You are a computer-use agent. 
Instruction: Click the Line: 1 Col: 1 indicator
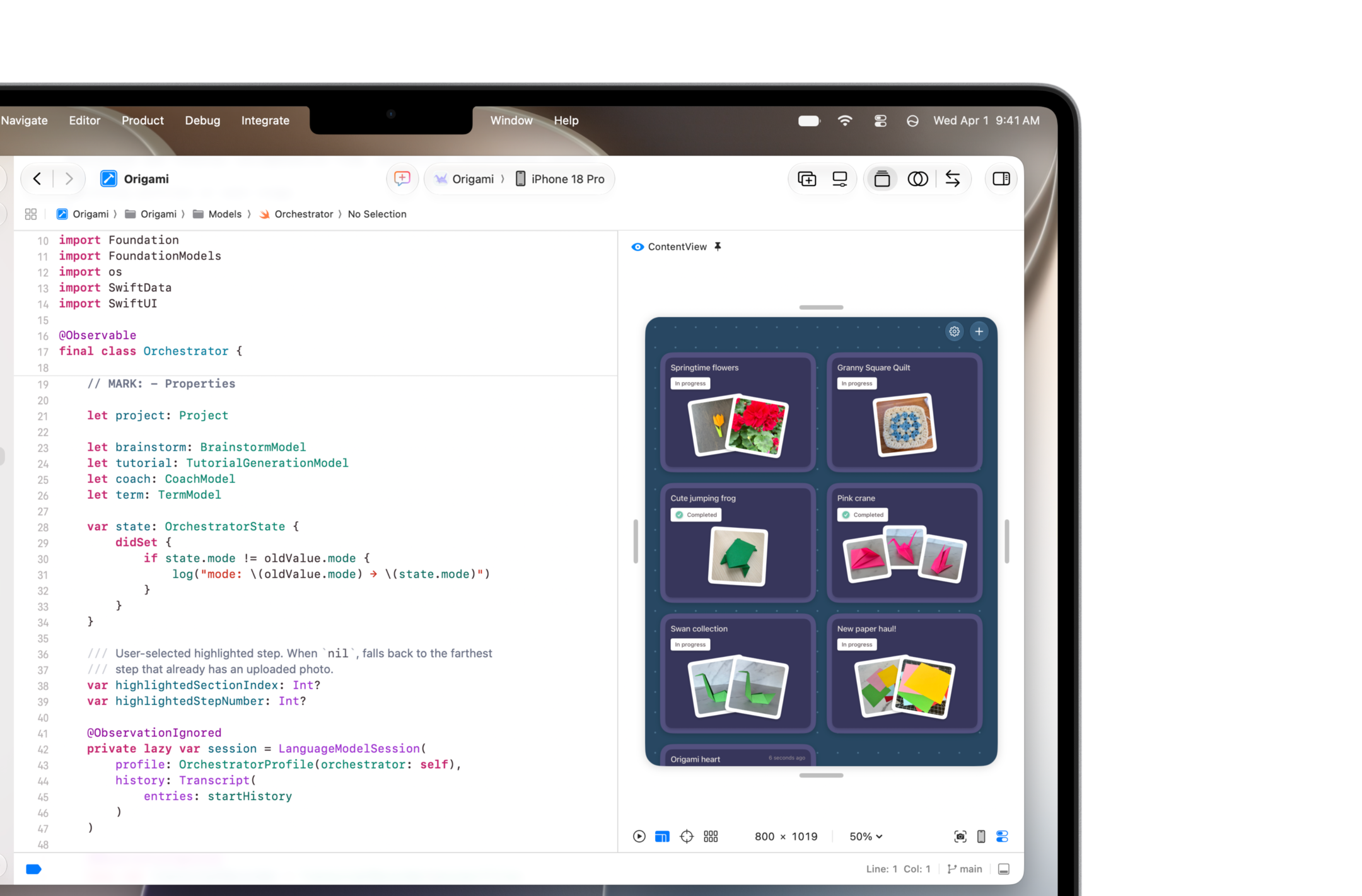(898, 869)
